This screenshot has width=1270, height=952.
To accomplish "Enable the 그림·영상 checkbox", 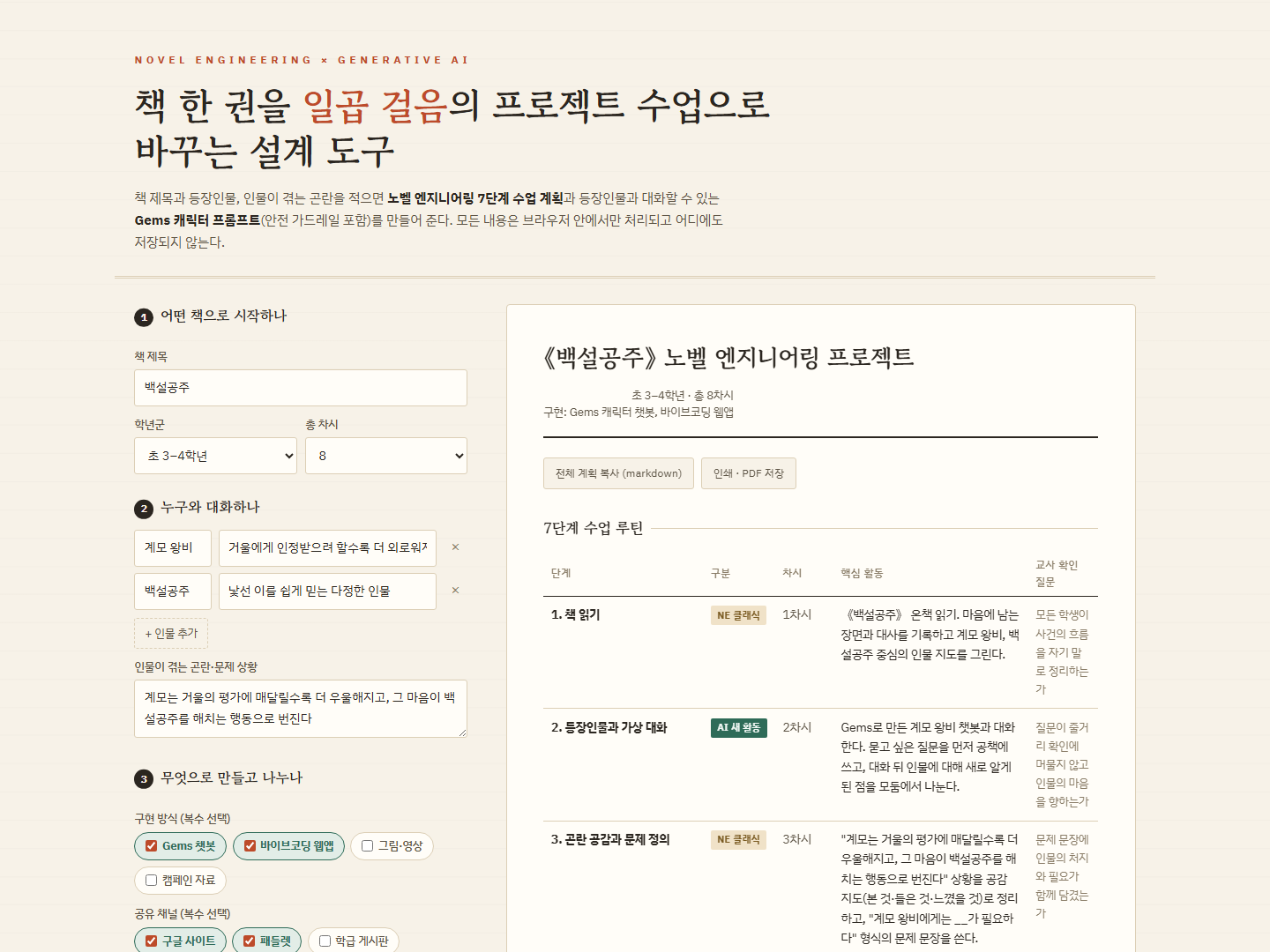I will coord(367,846).
